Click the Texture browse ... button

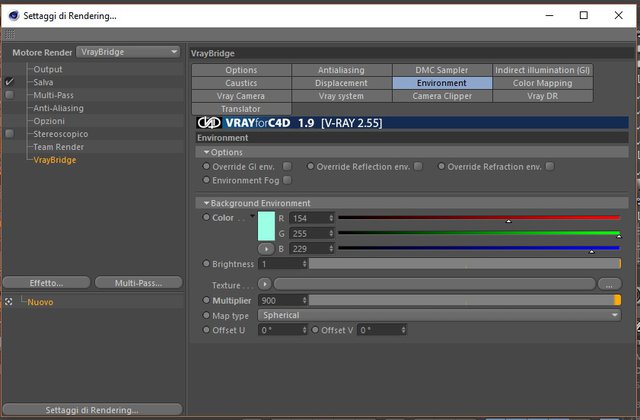[x=609, y=284]
